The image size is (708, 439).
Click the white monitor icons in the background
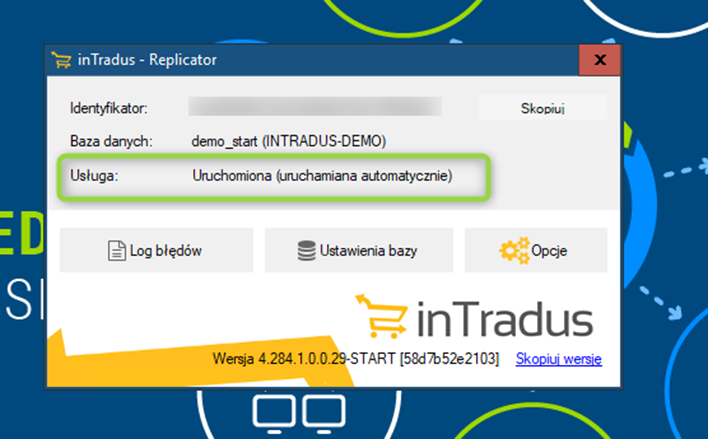pos(295,413)
